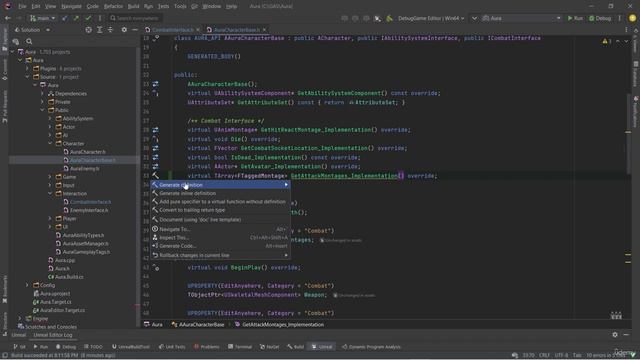Open the NuGet tool window
Image resolution: width=640 pixels, height=360 pixels.
[270, 347]
